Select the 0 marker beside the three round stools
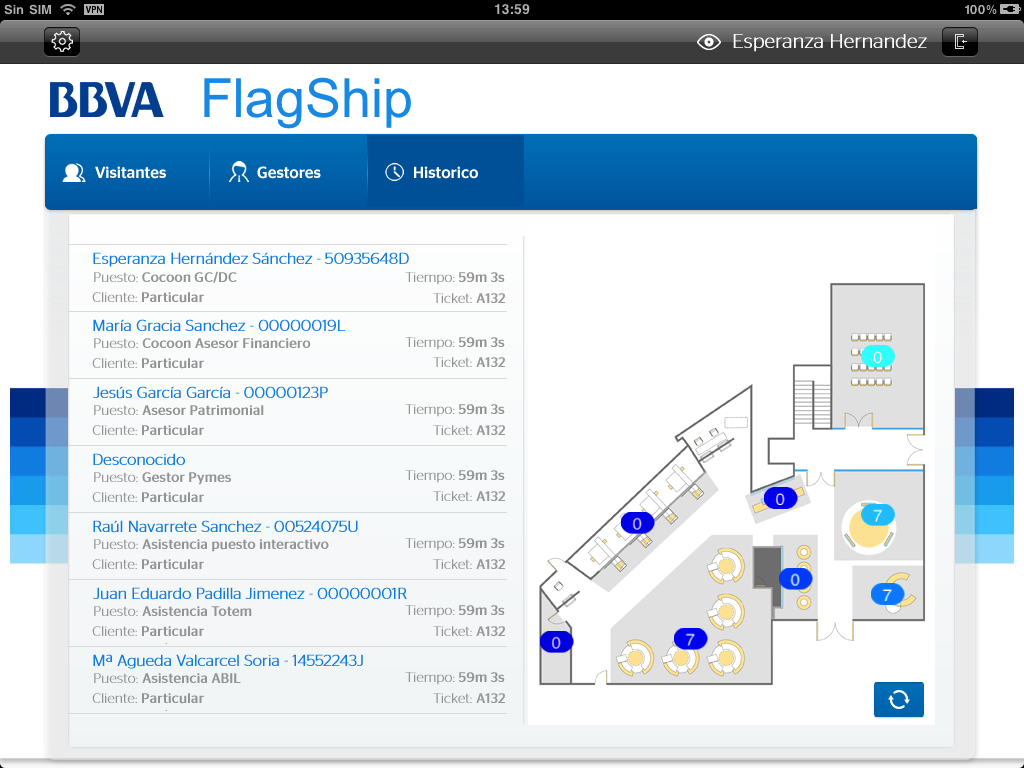The width and height of the screenshot is (1024, 768). click(795, 579)
